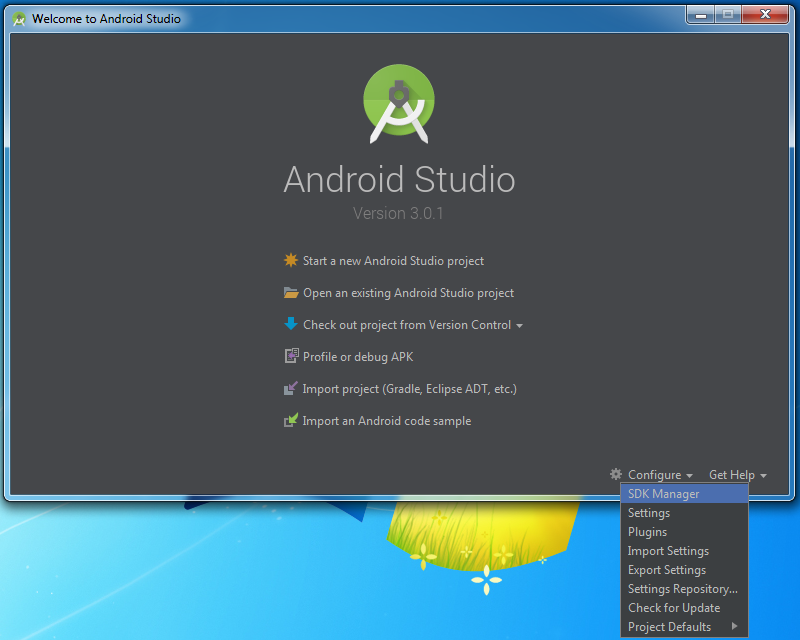Click the folder icon for opening existing project

tap(291, 293)
